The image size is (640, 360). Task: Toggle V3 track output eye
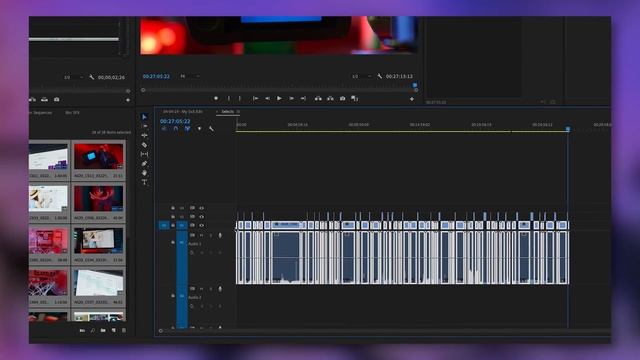[201, 208]
